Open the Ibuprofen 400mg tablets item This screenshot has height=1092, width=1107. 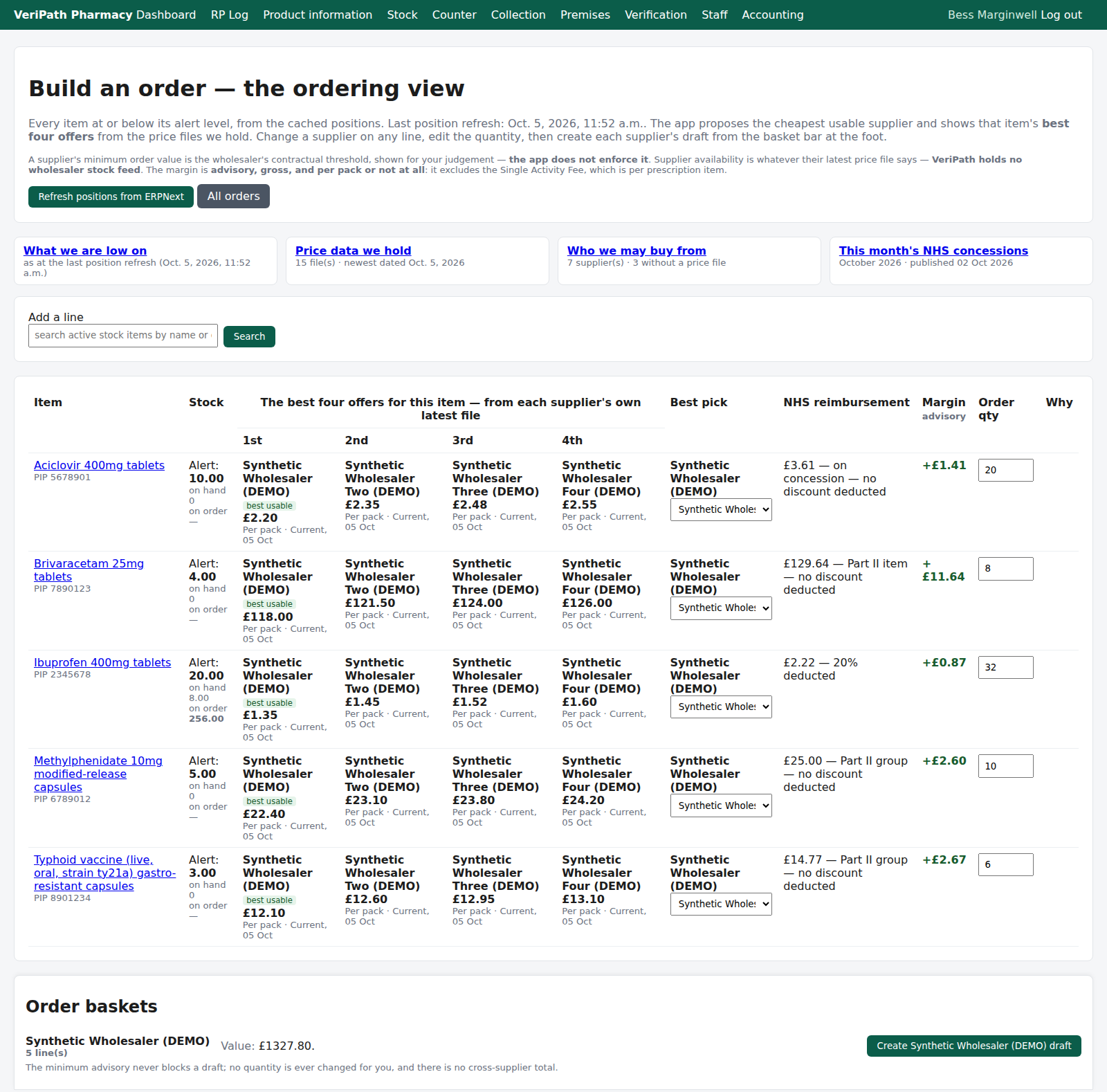point(102,662)
